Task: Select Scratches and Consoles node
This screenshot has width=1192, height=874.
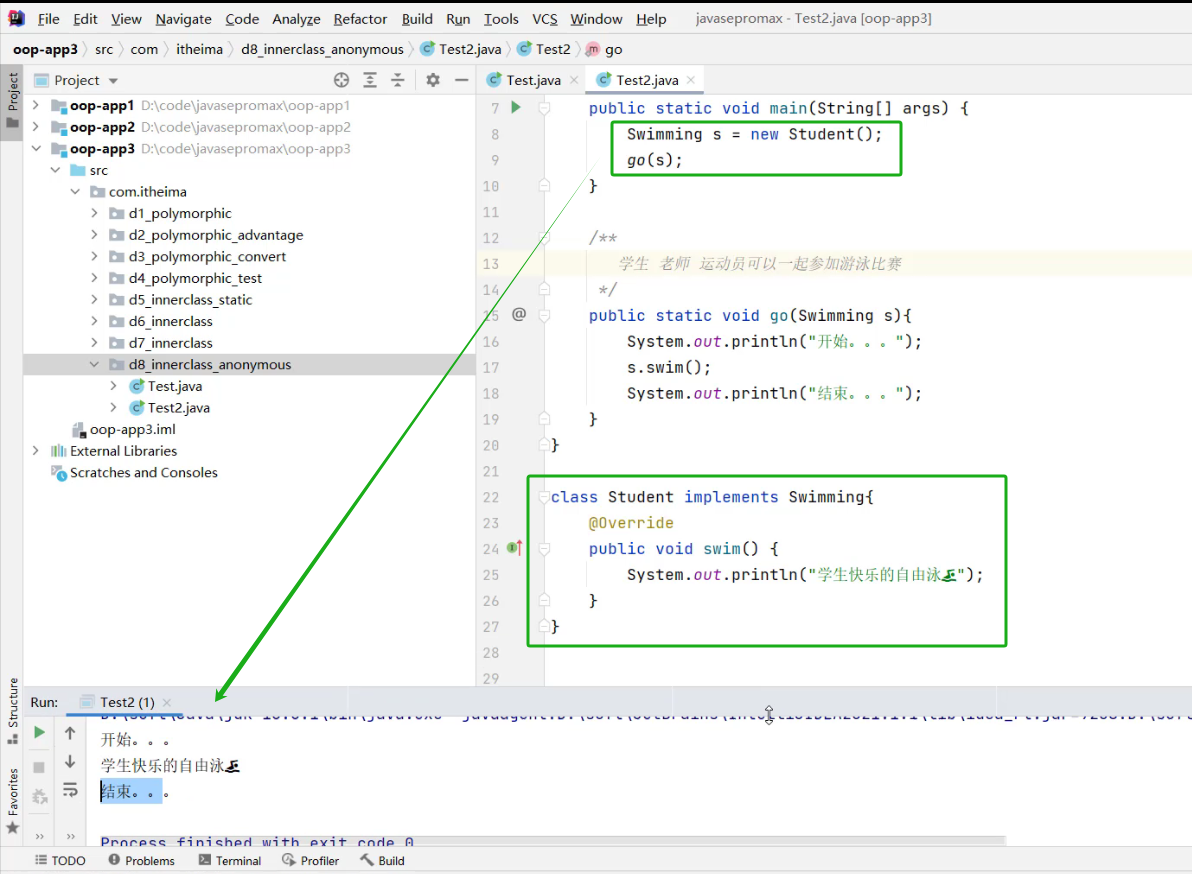Action: point(144,472)
